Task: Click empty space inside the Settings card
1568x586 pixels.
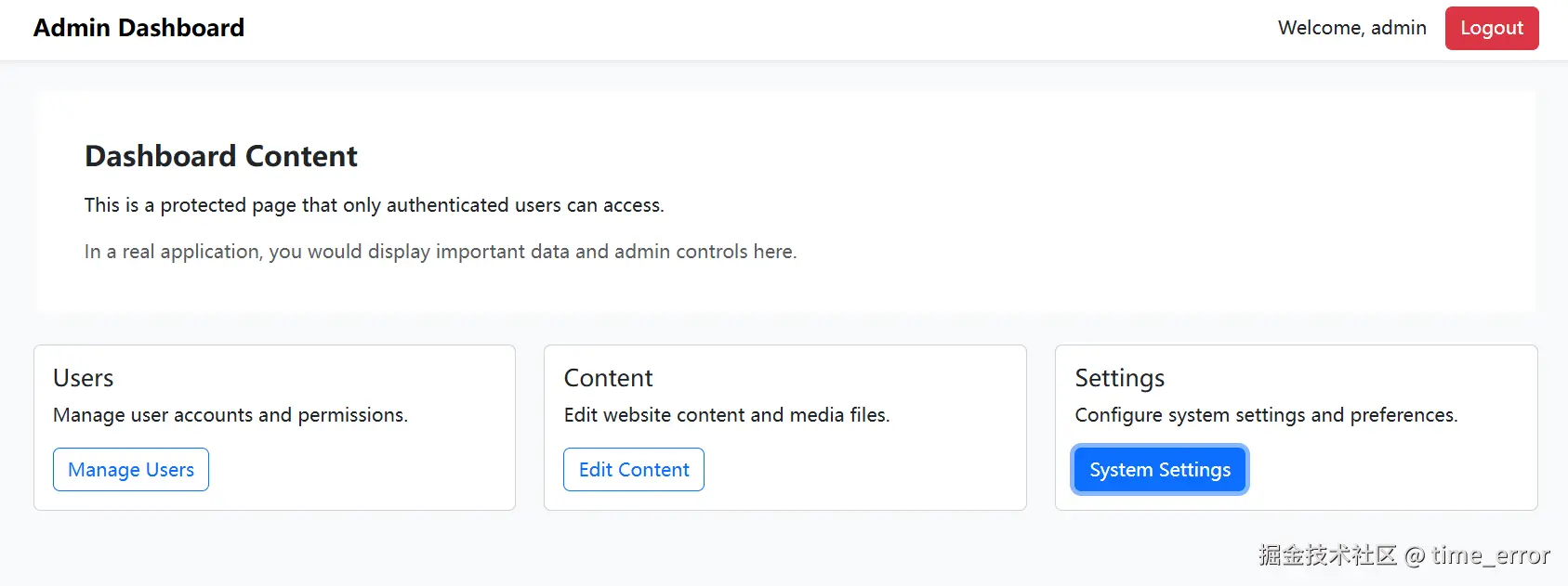Action: [x=1394, y=469]
